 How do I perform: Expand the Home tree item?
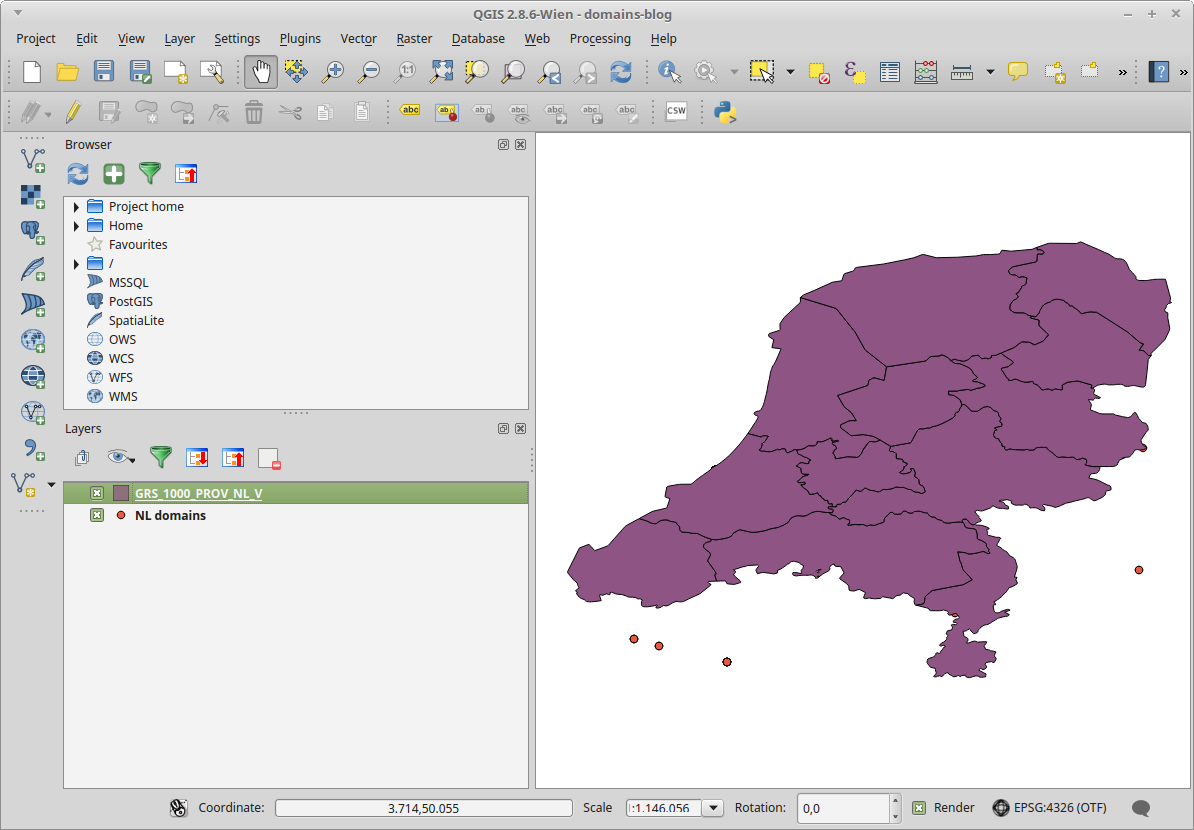pyautogui.click(x=77, y=226)
